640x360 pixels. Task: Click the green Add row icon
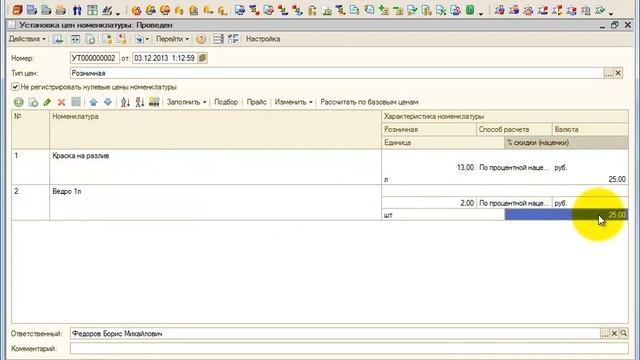click(x=18, y=102)
